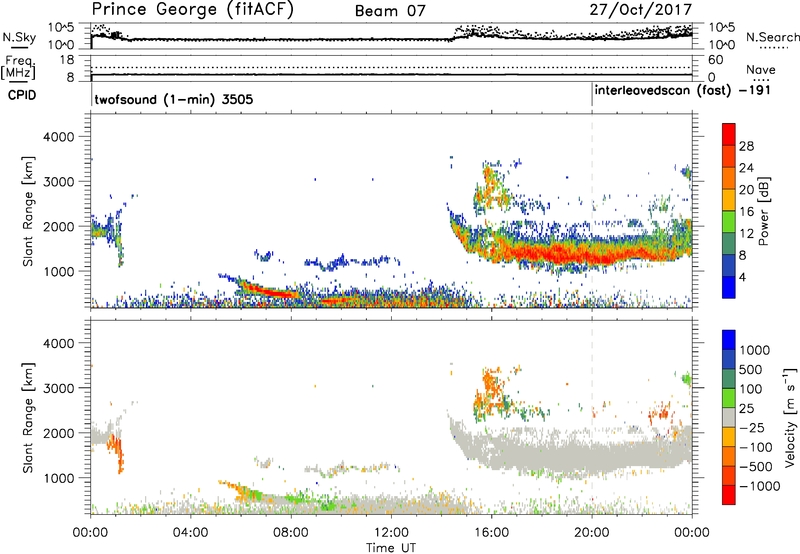This screenshot has width=800, height=554.
Task: Click the '16' value on Power colorbar
Action: coord(746,212)
